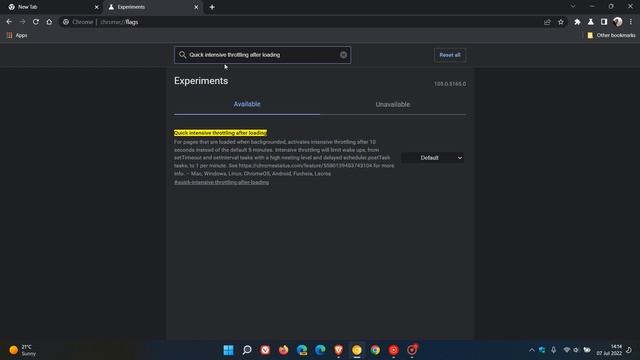Image resolution: width=640 pixels, height=360 pixels.
Task: Toggle the side panel icon
Action: tap(604, 22)
